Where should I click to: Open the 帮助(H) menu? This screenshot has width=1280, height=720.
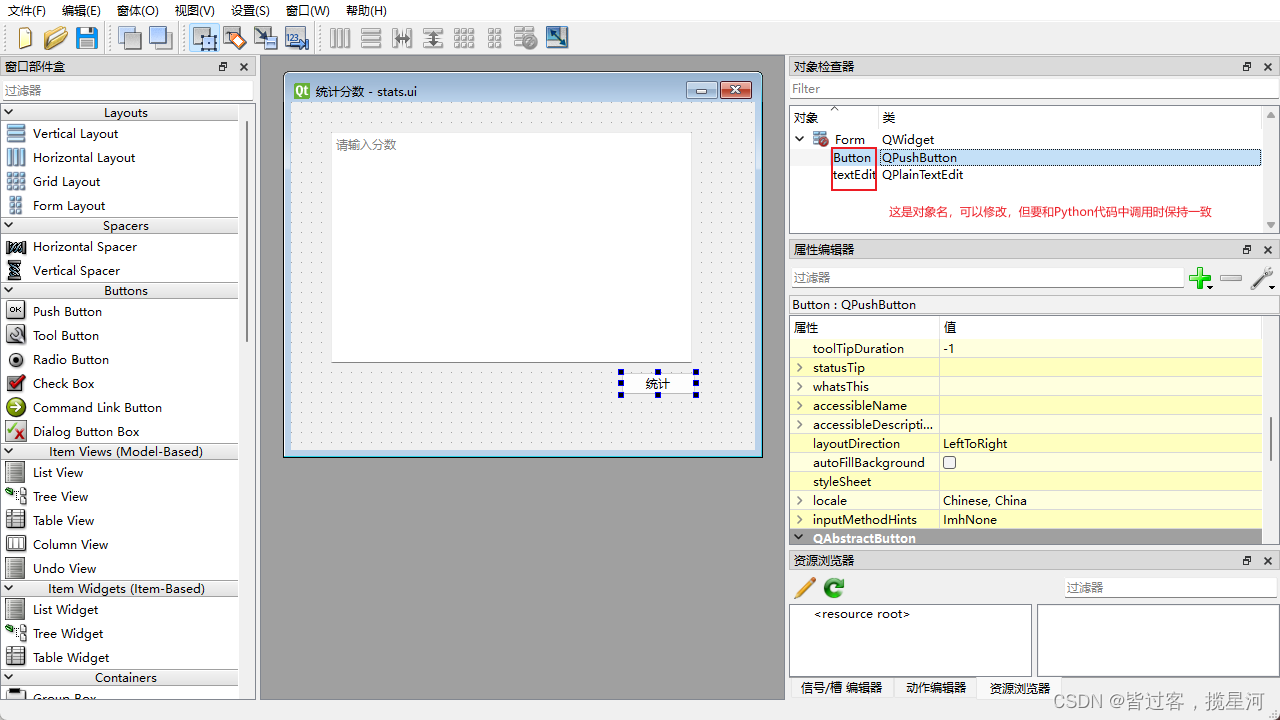(366, 10)
